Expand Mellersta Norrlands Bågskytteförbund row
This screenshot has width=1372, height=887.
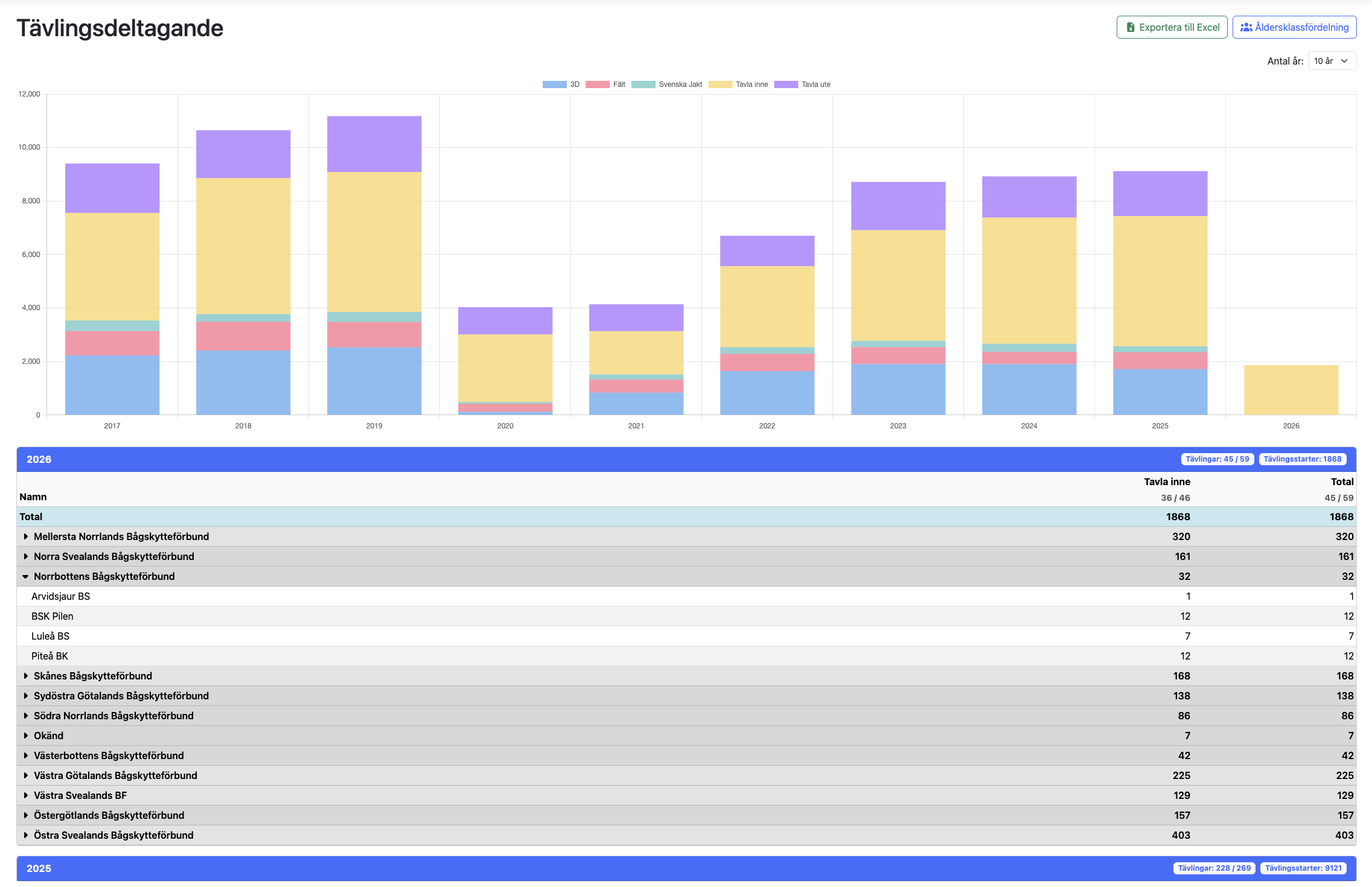point(26,536)
